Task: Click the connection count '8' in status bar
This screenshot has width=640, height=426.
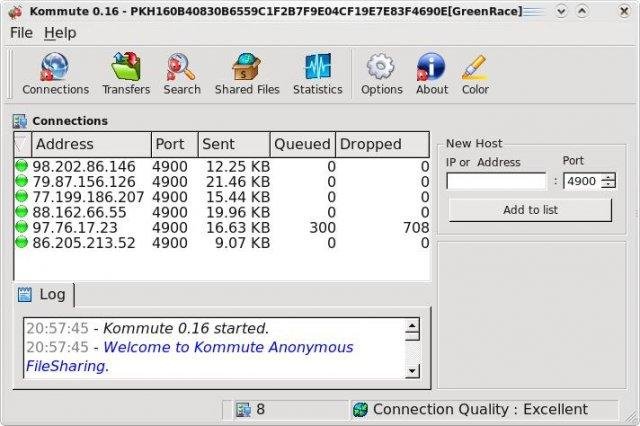Action: coord(260,409)
